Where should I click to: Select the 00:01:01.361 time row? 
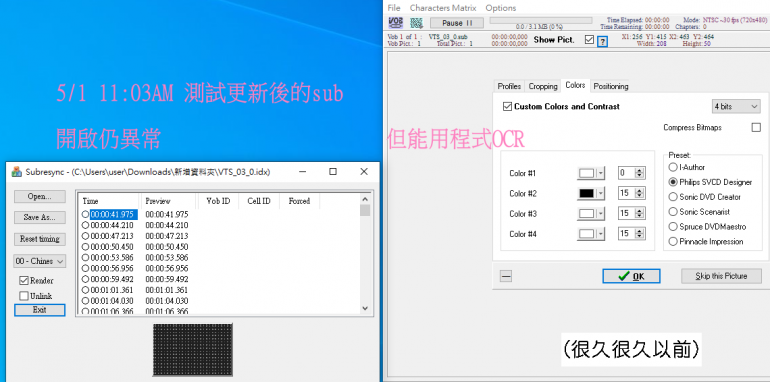tap(110, 290)
